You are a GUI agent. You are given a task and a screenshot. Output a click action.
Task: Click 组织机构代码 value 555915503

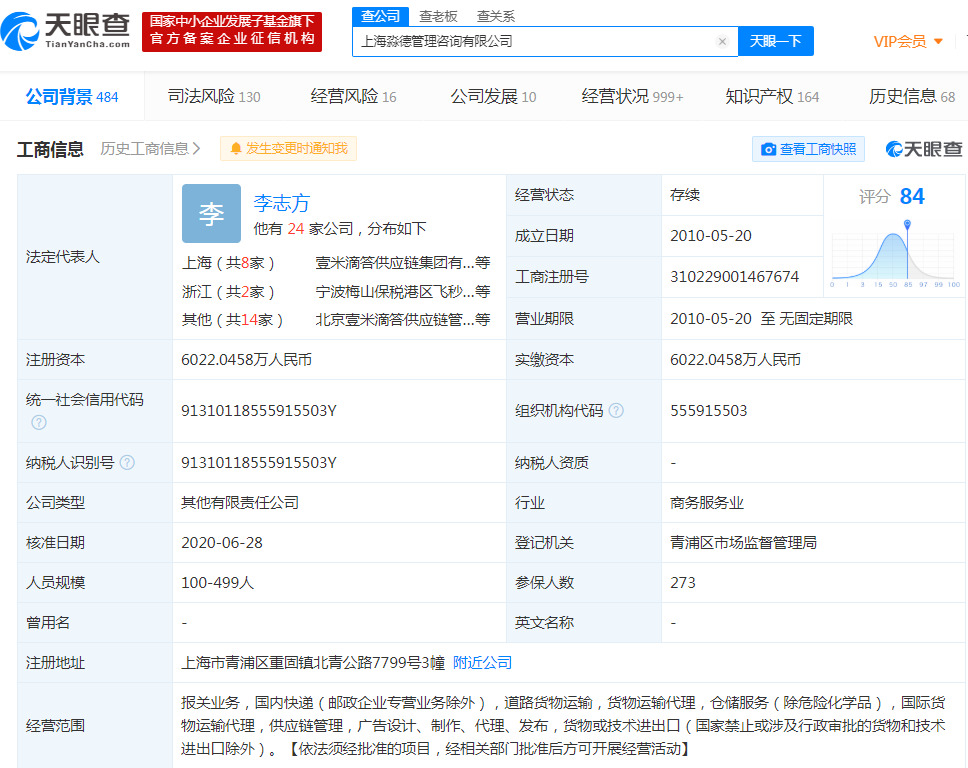[x=709, y=411]
